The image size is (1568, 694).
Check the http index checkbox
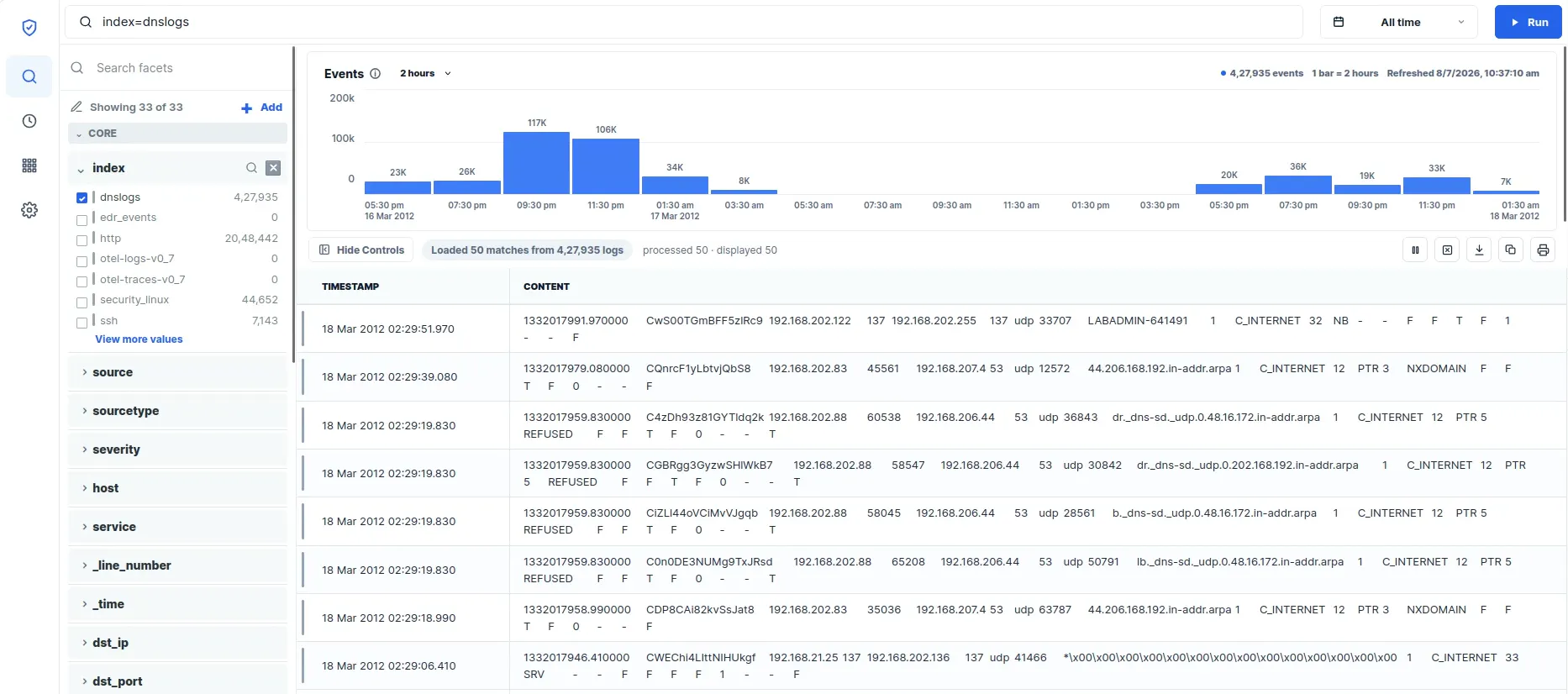pyautogui.click(x=82, y=240)
